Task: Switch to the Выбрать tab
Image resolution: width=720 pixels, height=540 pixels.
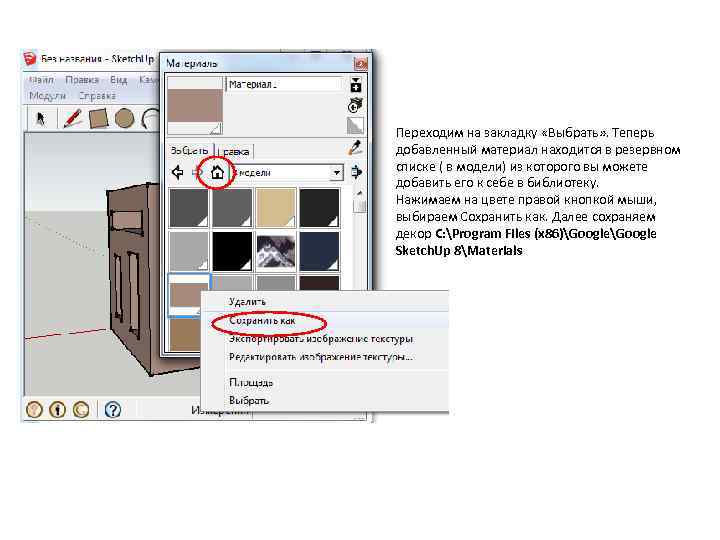Action: tap(189, 151)
